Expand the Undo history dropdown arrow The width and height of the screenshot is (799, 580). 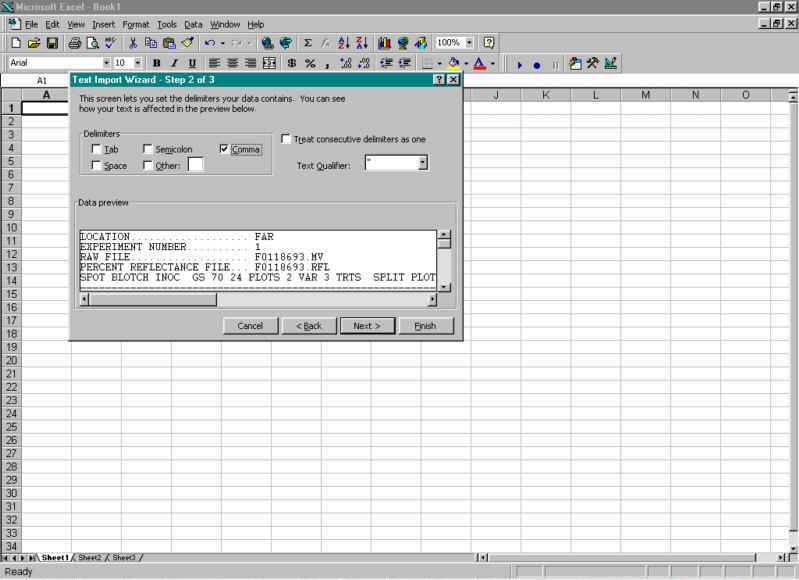pyautogui.click(x=222, y=43)
